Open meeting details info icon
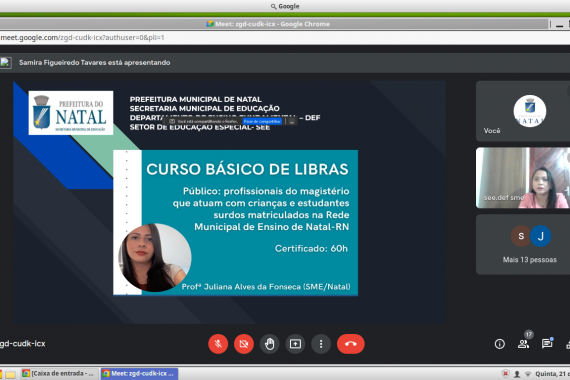Image resolution: width=570 pixels, height=380 pixels. [499, 344]
